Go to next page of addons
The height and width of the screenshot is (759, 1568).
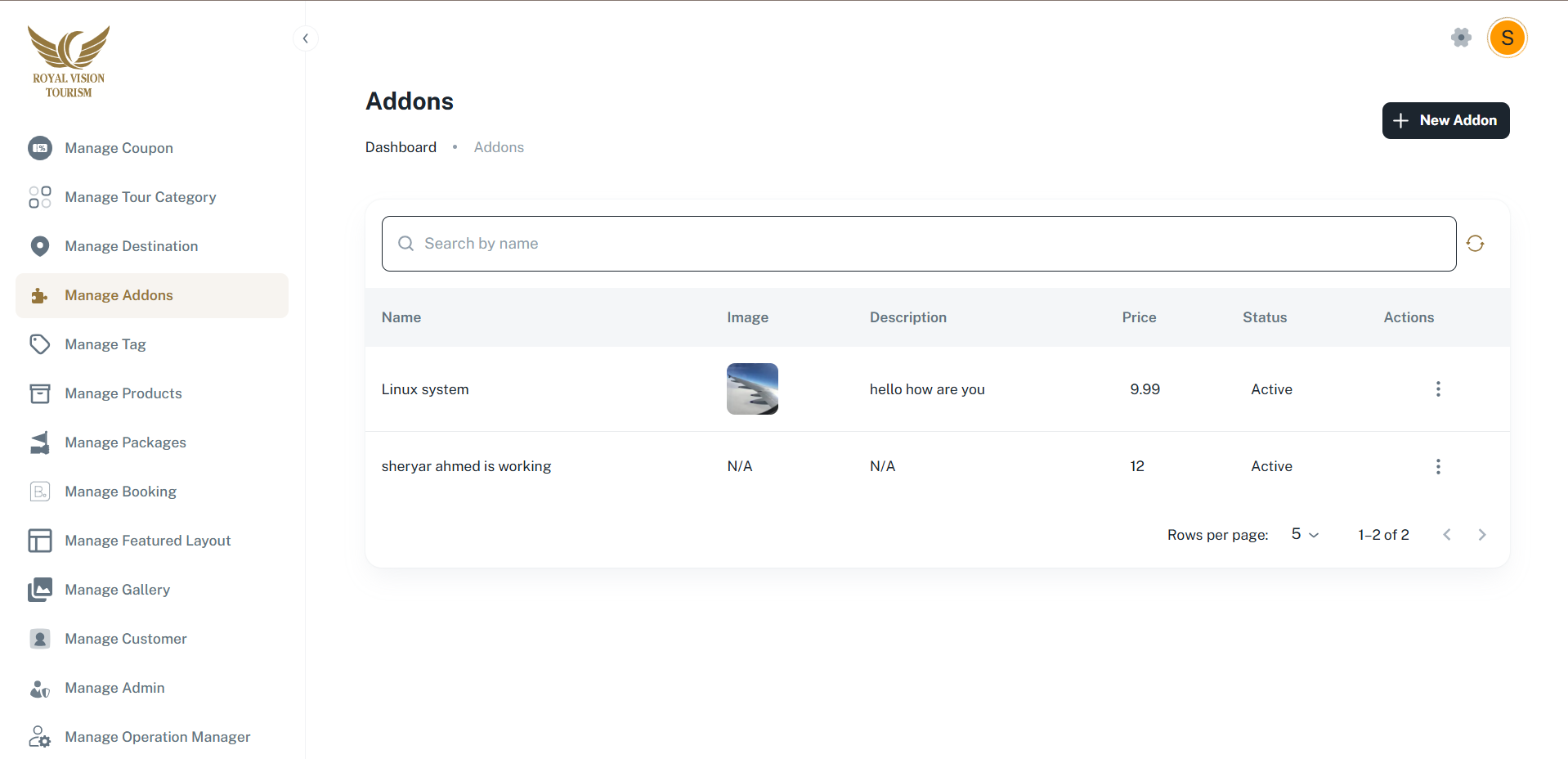pos(1481,535)
